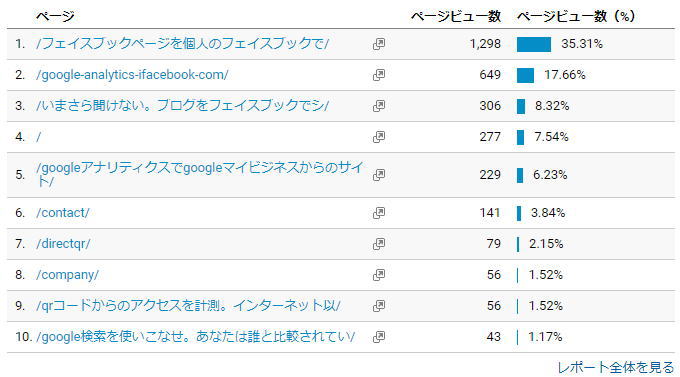Image resolution: width=680 pixels, height=377 pixels.
Task: Open external link icon for google-analytics-ifacebook-com row
Action: [x=379, y=75]
